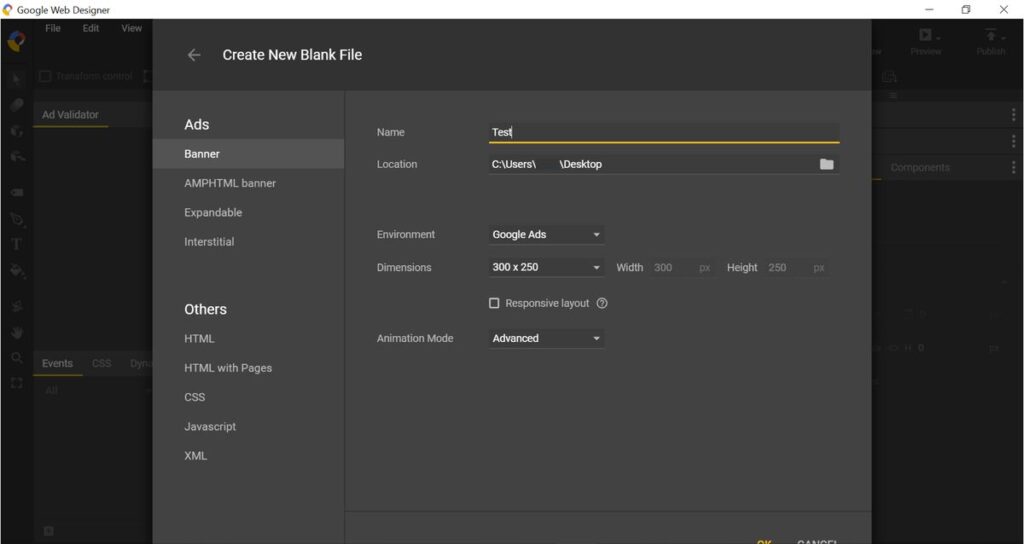Open the three-dot menu of the Components panel

coord(1014,167)
